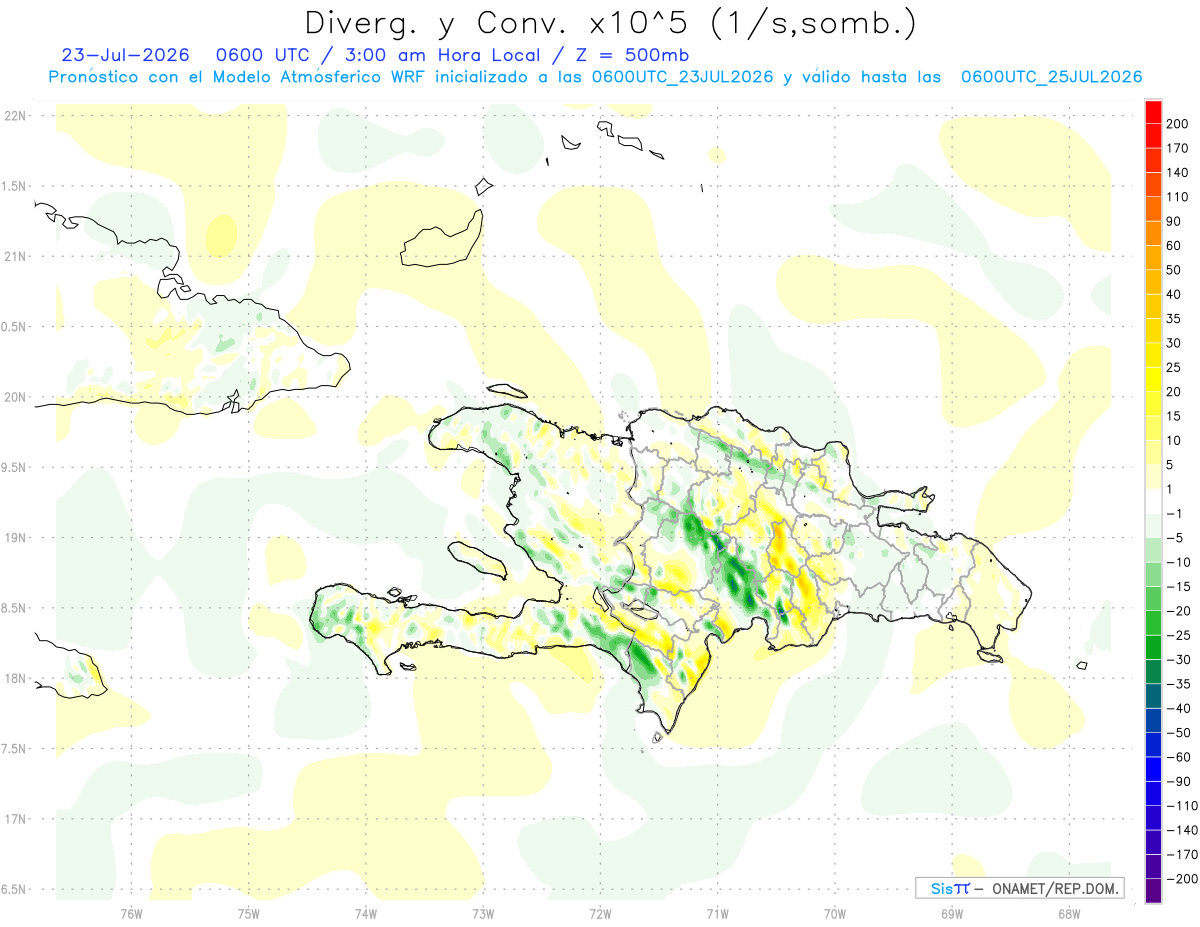Viewport: 1200px width, 927px height.
Task: Click the longitude label '69W'
Action: click(x=952, y=915)
